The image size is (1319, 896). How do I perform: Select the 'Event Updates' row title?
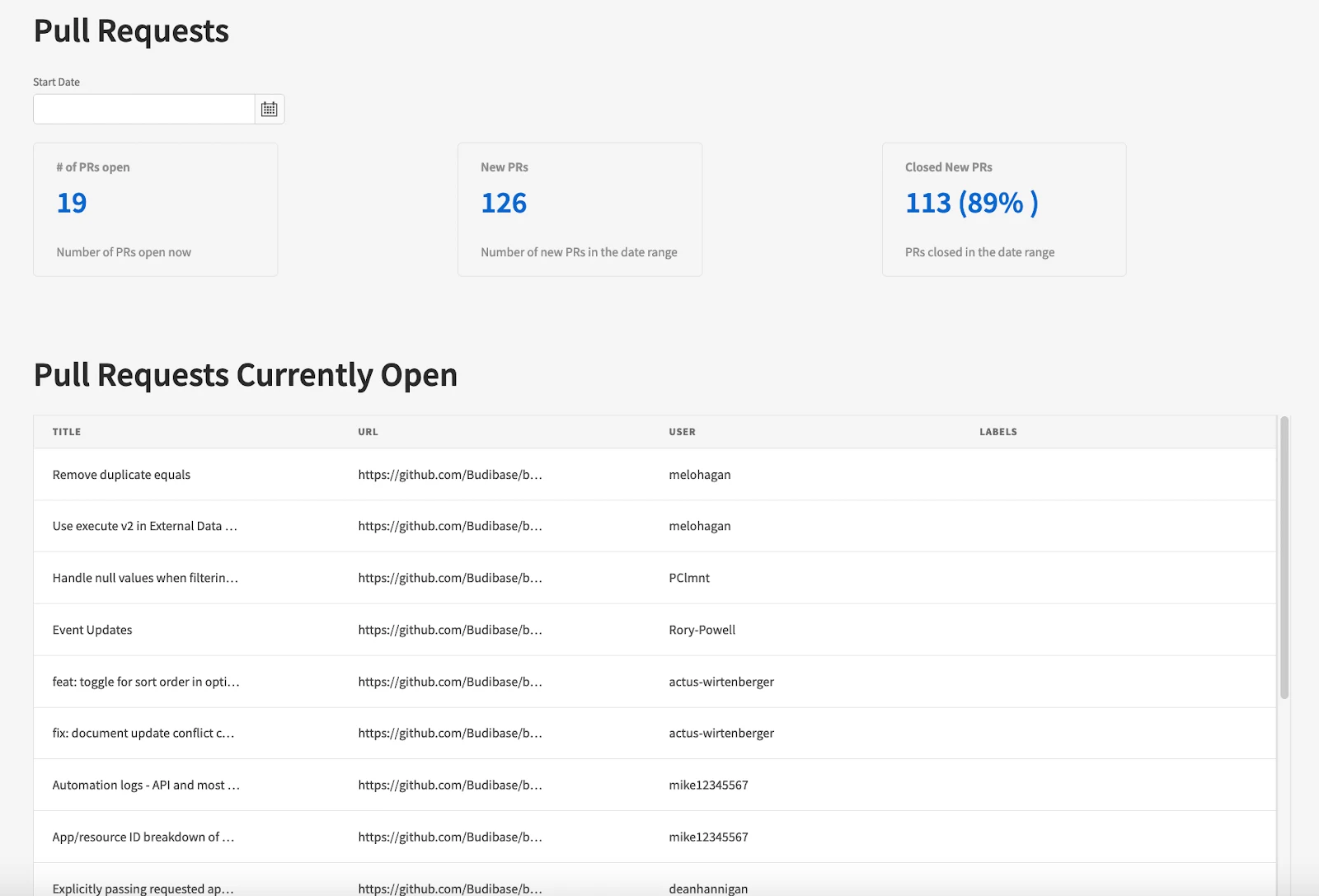point(92,630)
